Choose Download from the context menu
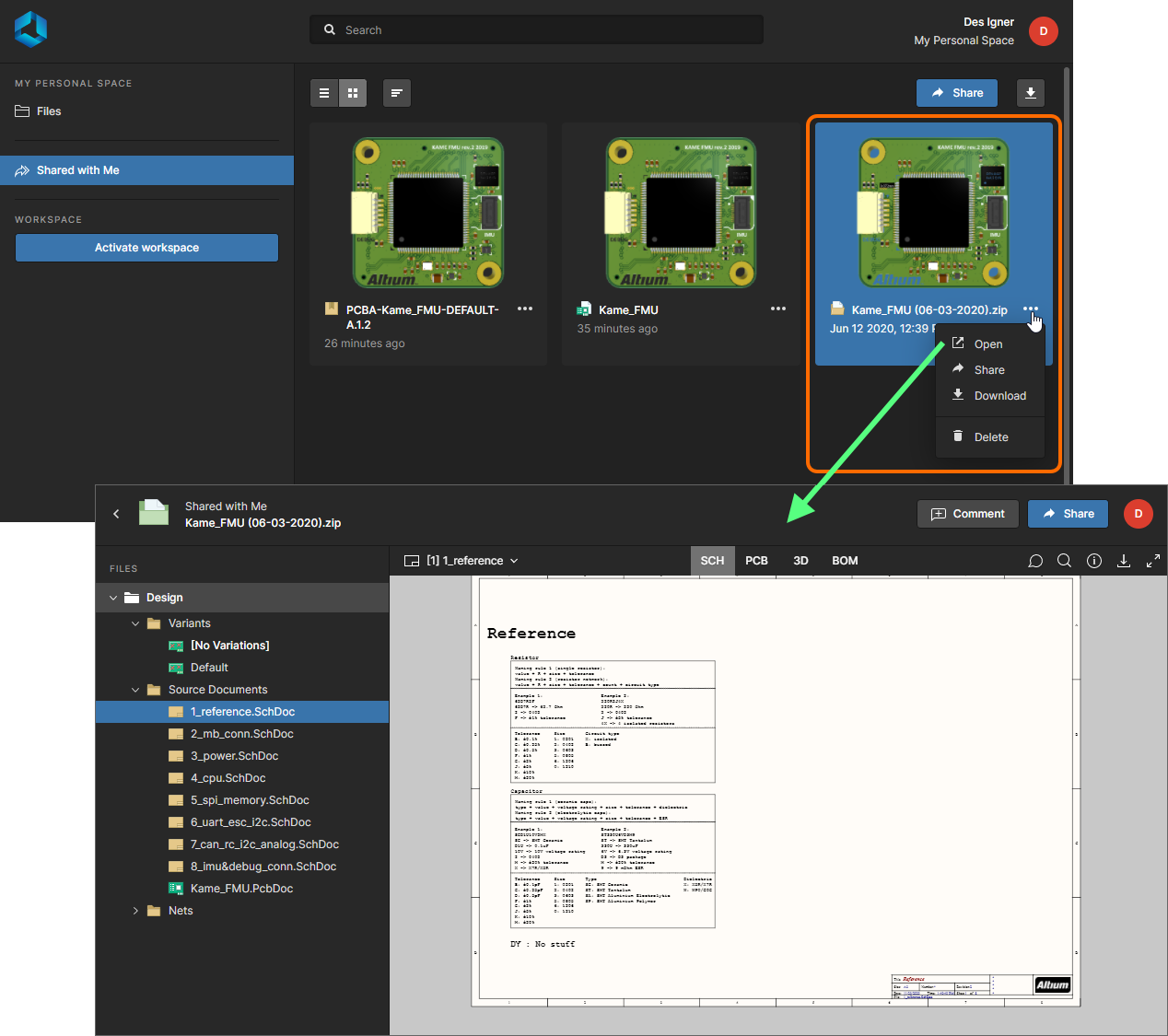1168x1036 pixels. click(x=999, y=396)
